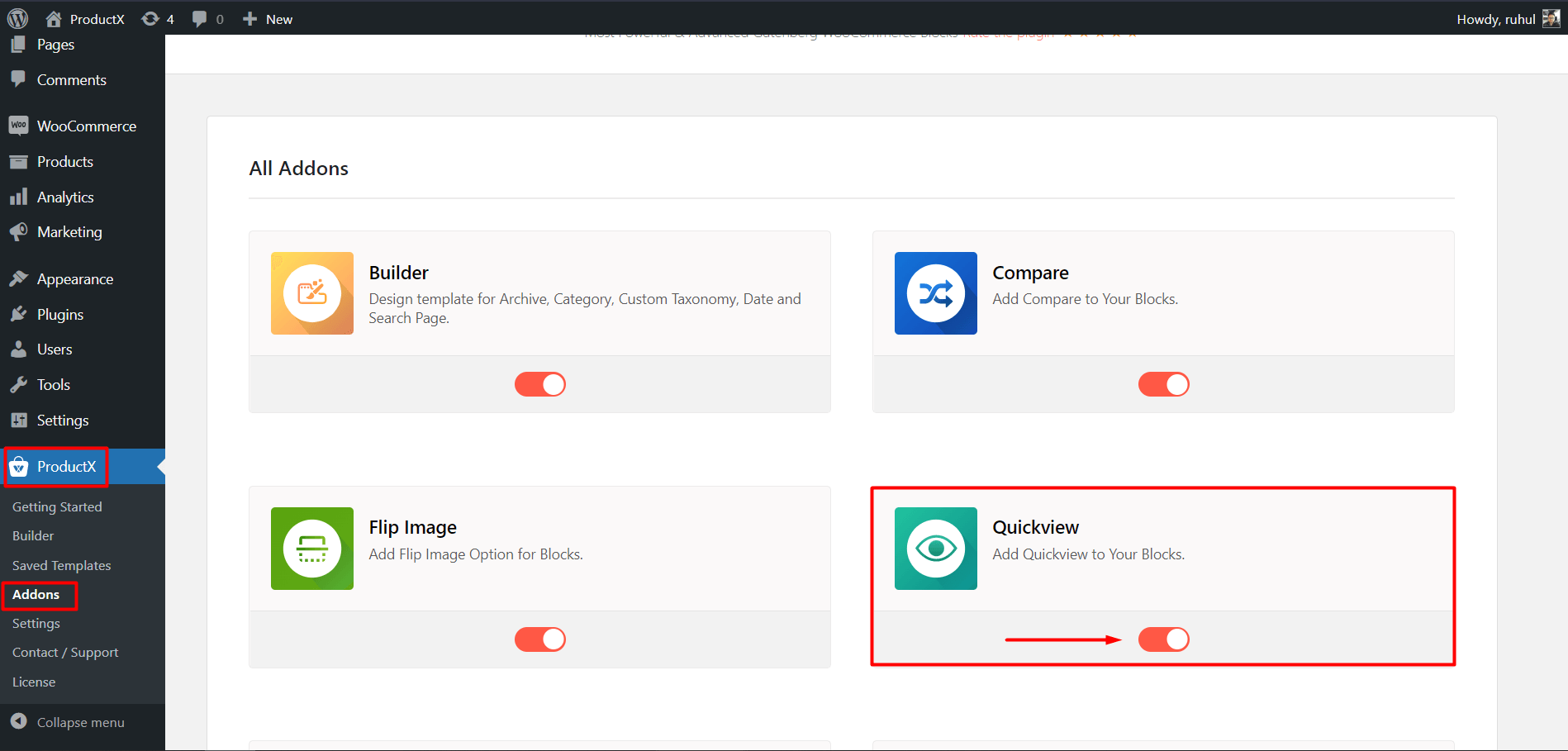Click the Quickview eye addon icon
The height and width of the screenshot is (751, 1568).
(935, 548)
